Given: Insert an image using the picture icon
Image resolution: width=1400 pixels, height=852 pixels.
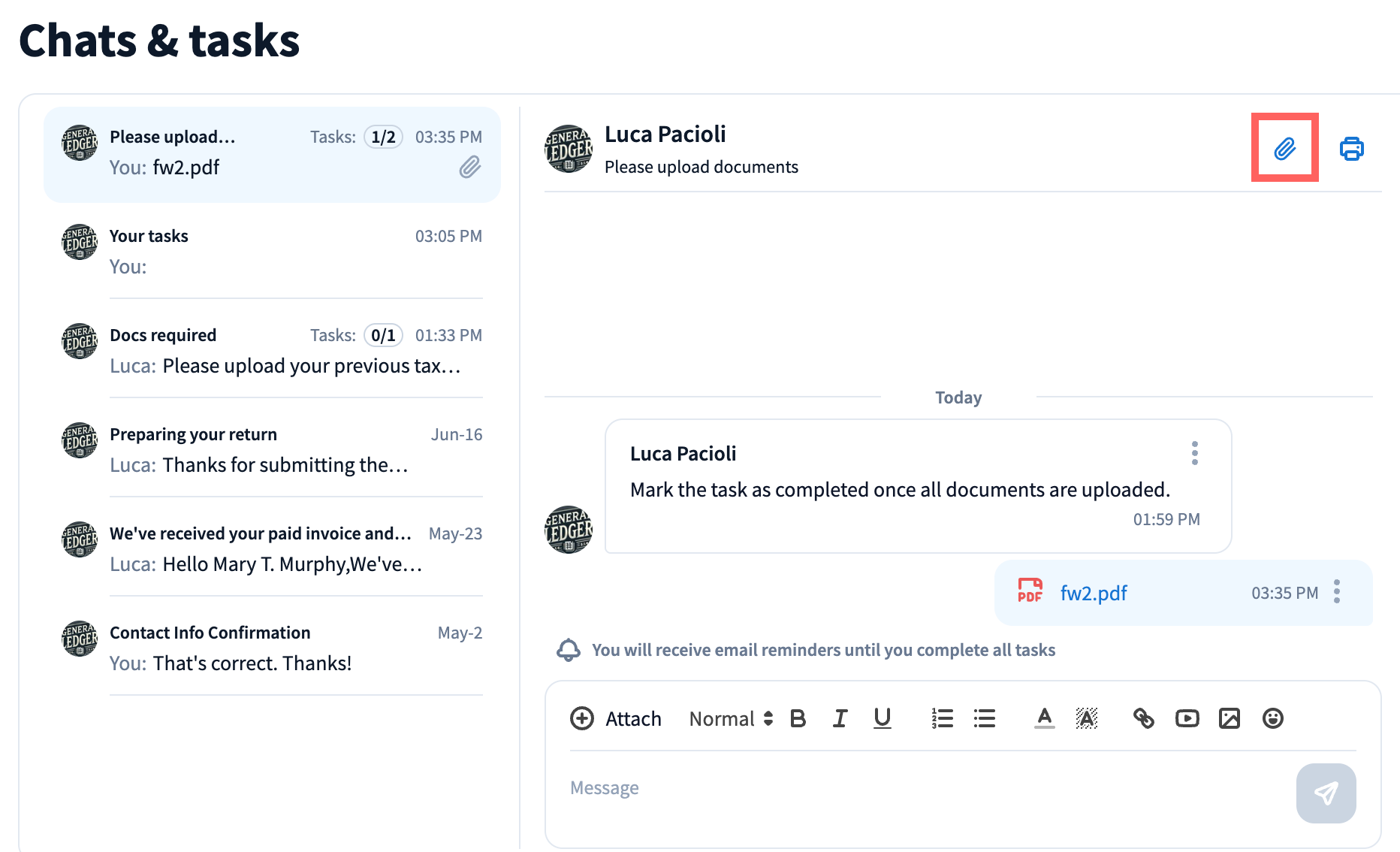Looking at the screenshot, I should 1230,718.
